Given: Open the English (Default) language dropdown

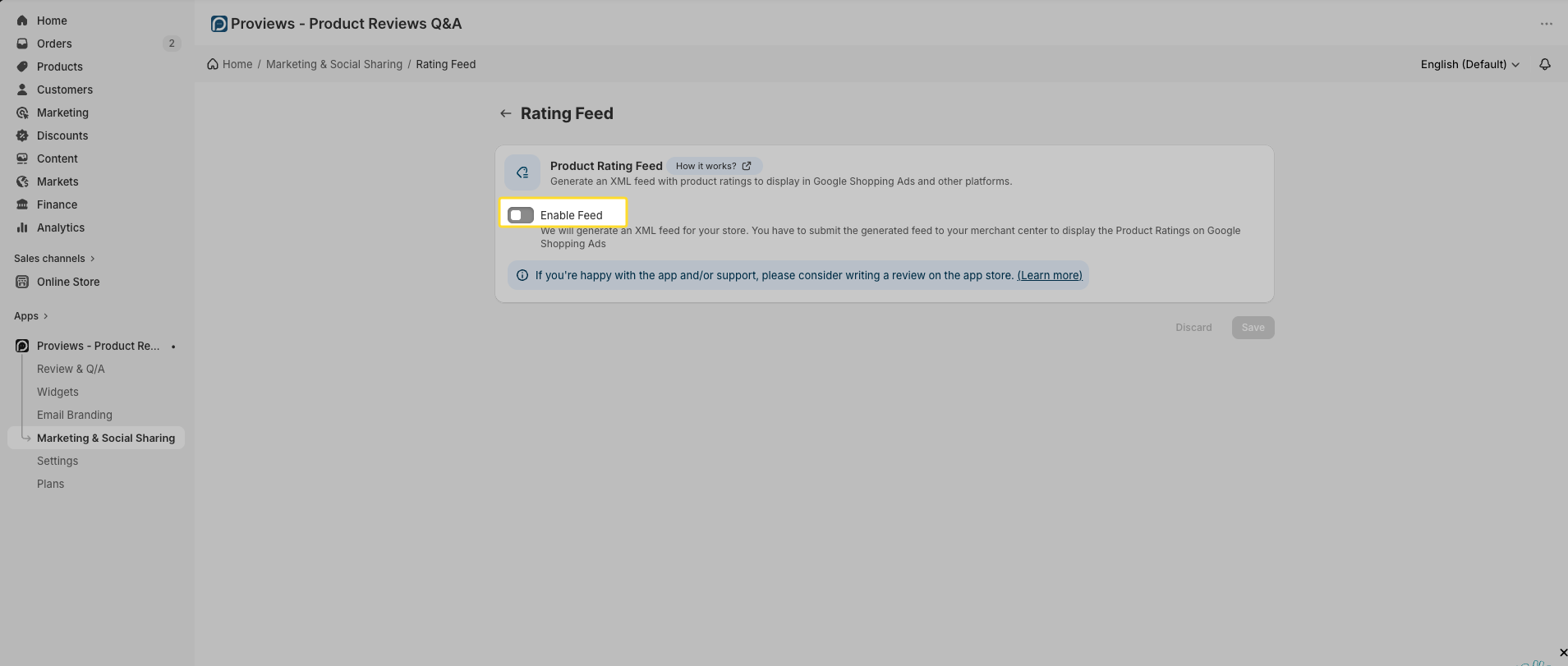Looking at the screenshot, I should [1470, 64].
